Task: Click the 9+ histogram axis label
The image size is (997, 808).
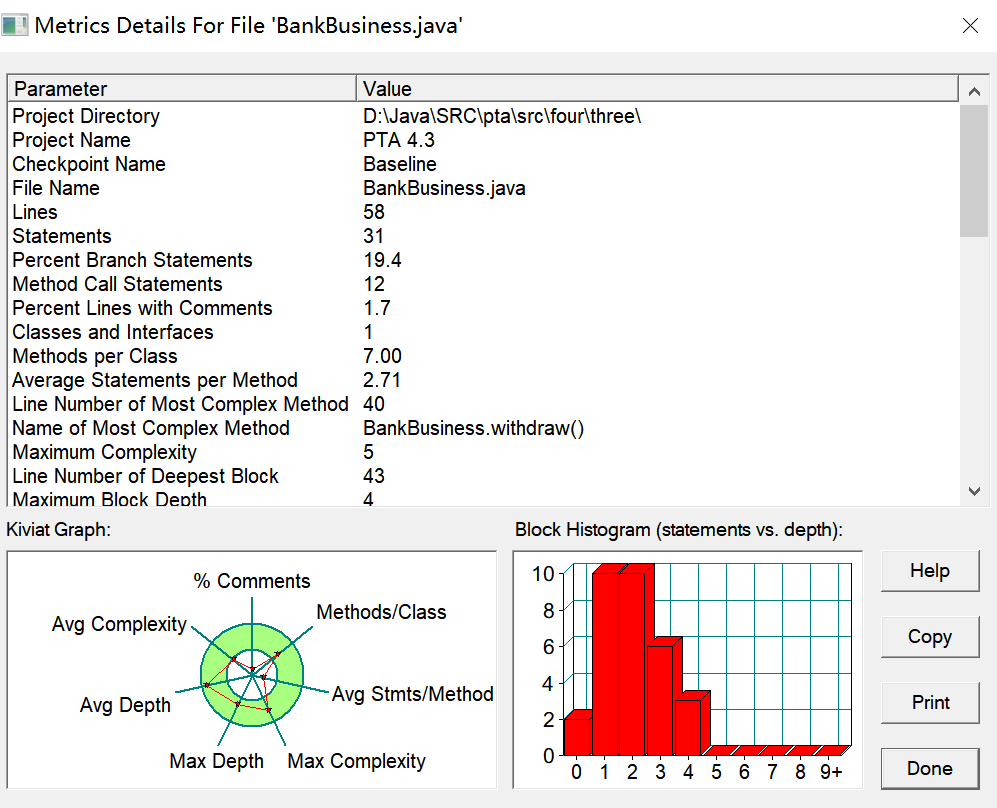Action: click(831, 772)
